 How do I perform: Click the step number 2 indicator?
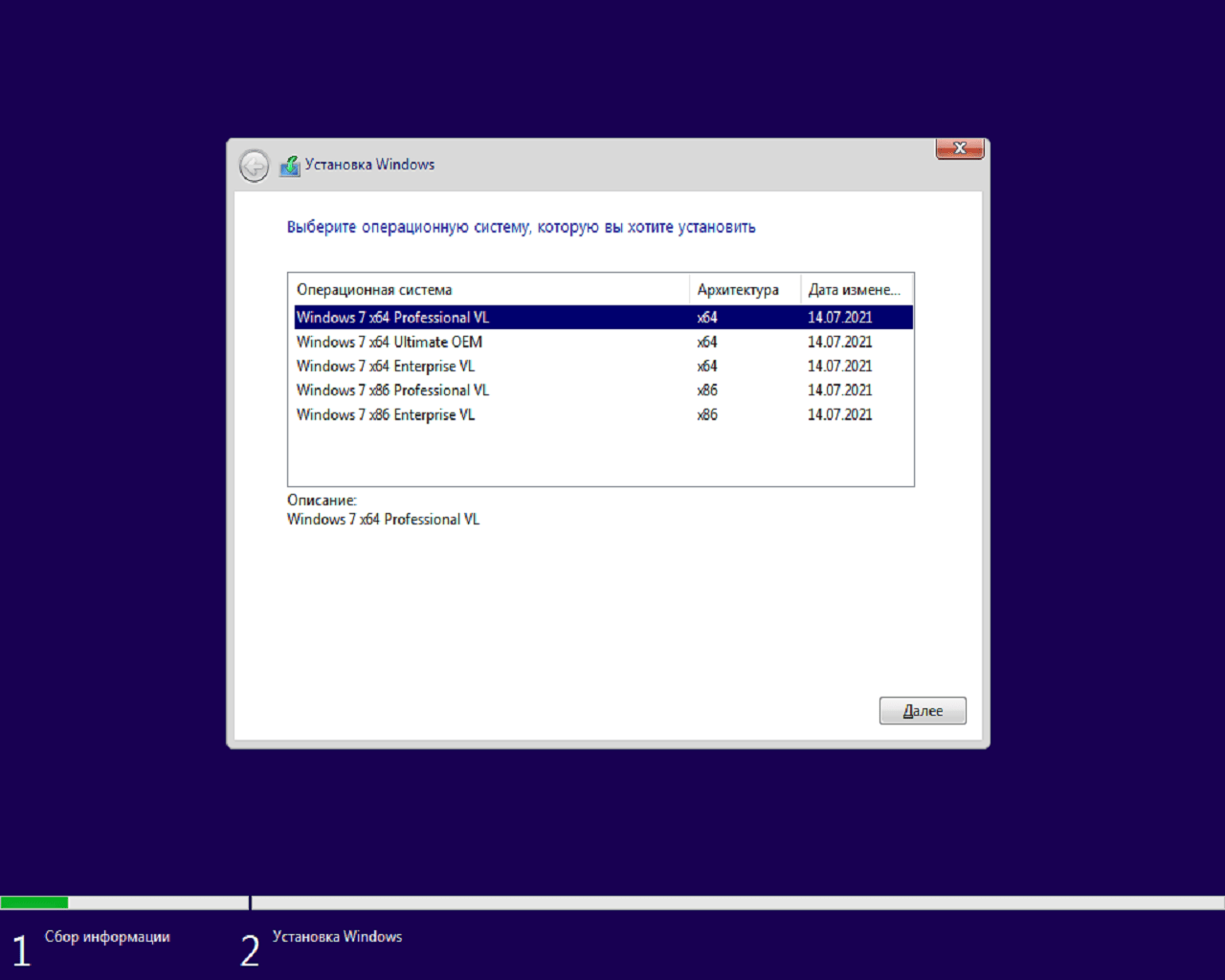[249, 948]
